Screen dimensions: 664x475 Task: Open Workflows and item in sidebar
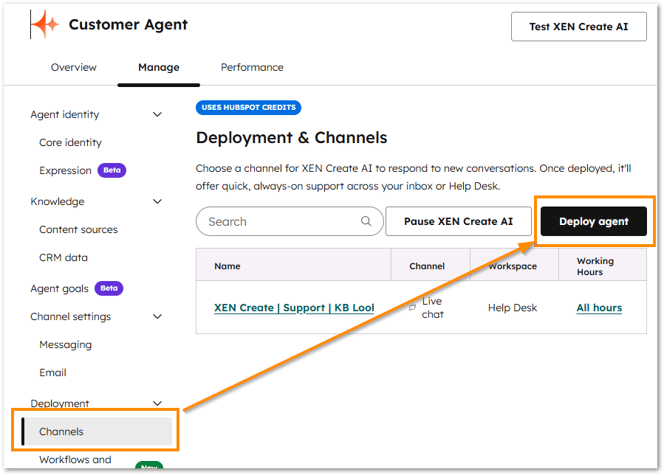75,460
